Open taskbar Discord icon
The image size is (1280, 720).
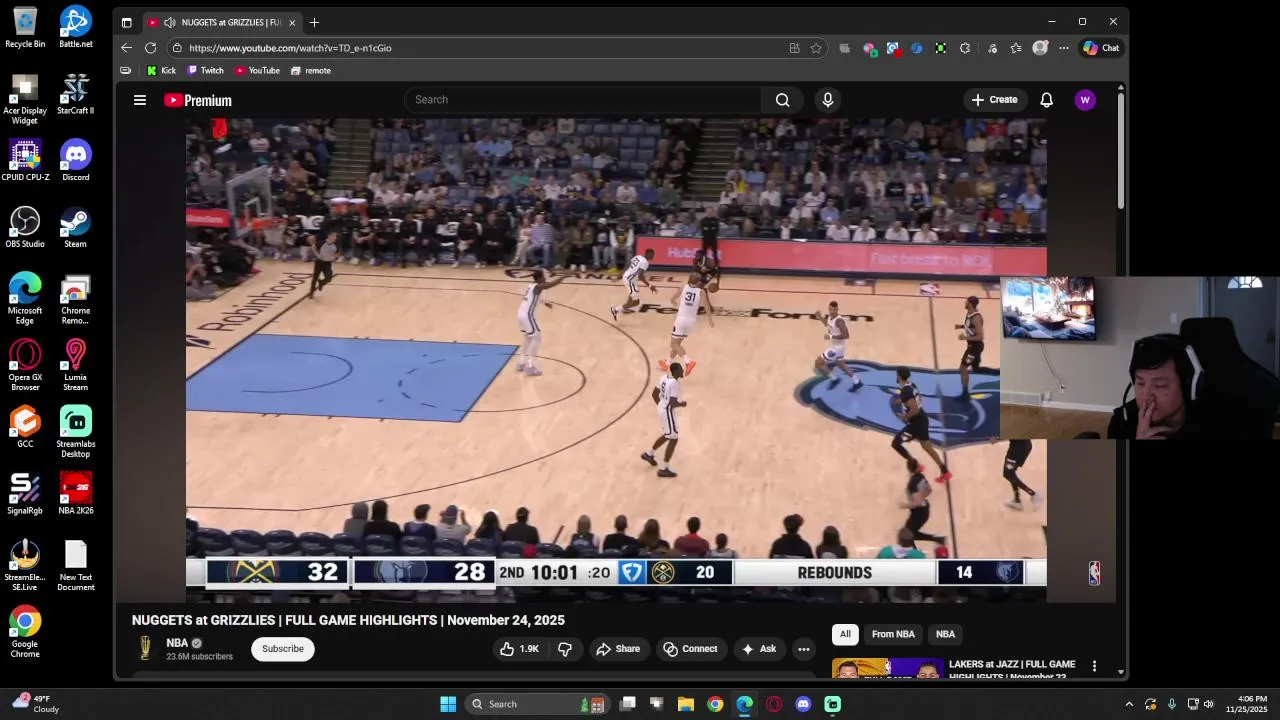click(803, 704)
